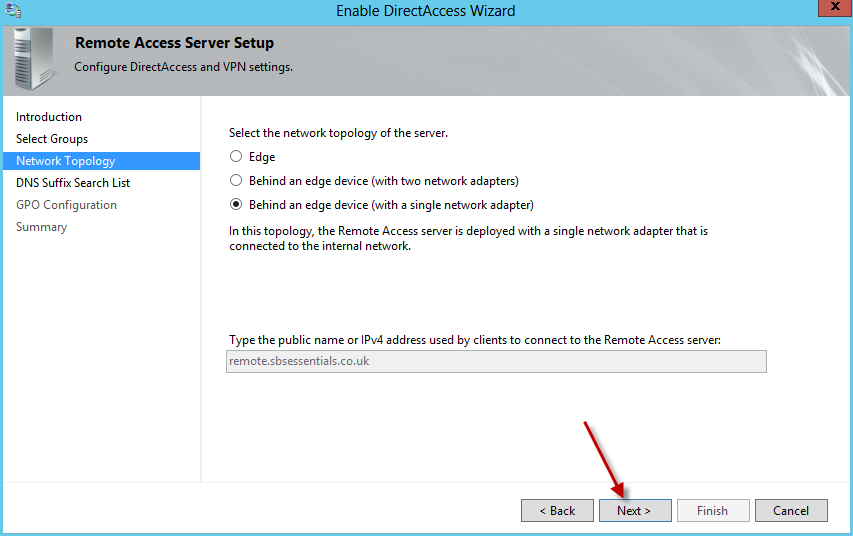Cancel the DirectAccess wizard
This screenshot has width=853, height=536.
point(790,511)
